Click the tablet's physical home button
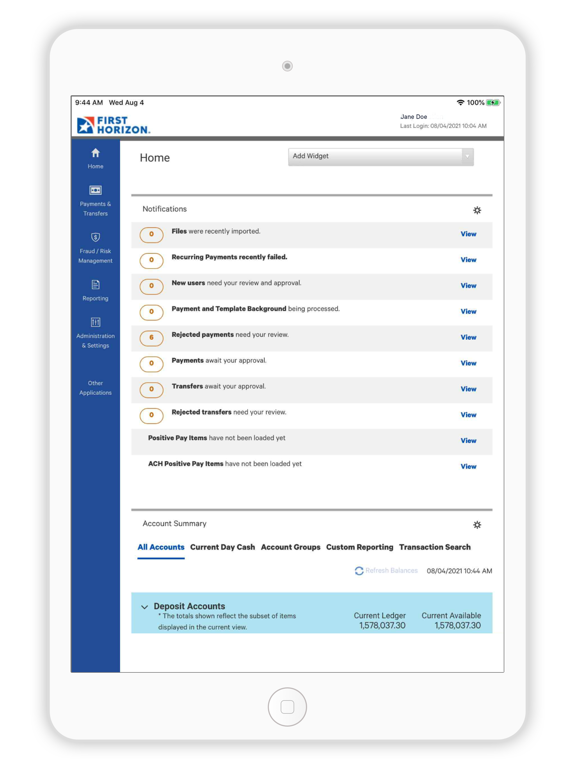This screenshot has width=576, height=768. (288, 707)
